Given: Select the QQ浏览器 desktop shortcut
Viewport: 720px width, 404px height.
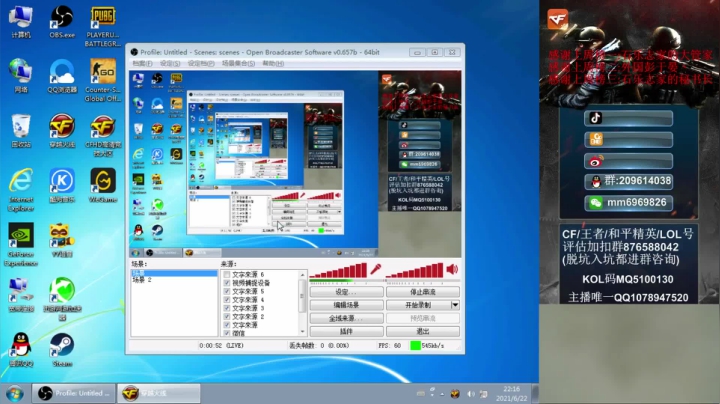Looking at the screenshot, I should (62, 76).
